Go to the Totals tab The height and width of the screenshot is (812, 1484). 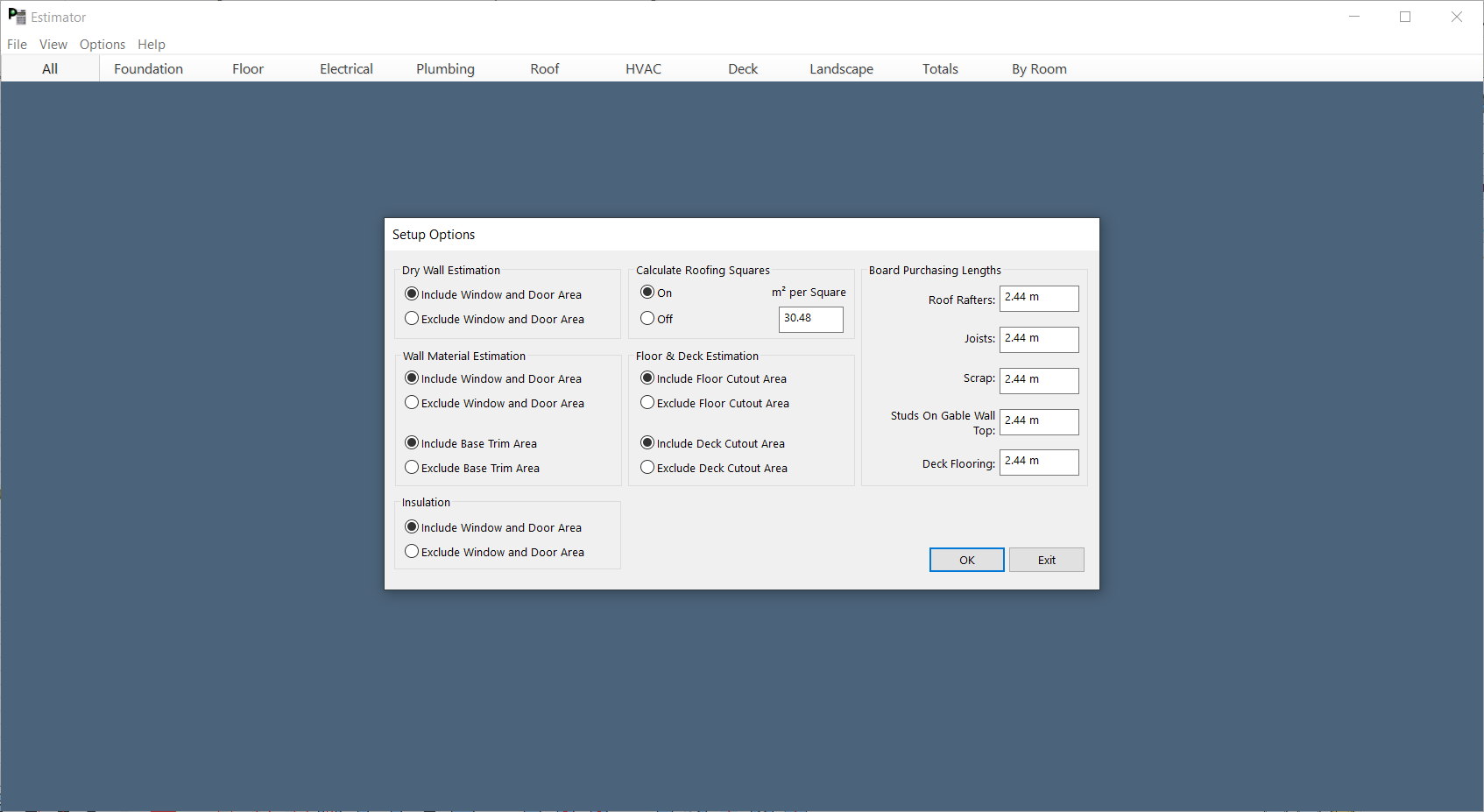point(940,69)
